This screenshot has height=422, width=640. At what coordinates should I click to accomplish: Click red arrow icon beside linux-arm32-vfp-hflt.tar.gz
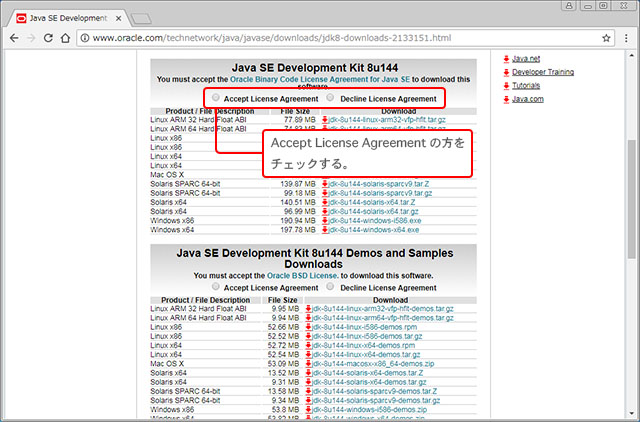(325, 120)
